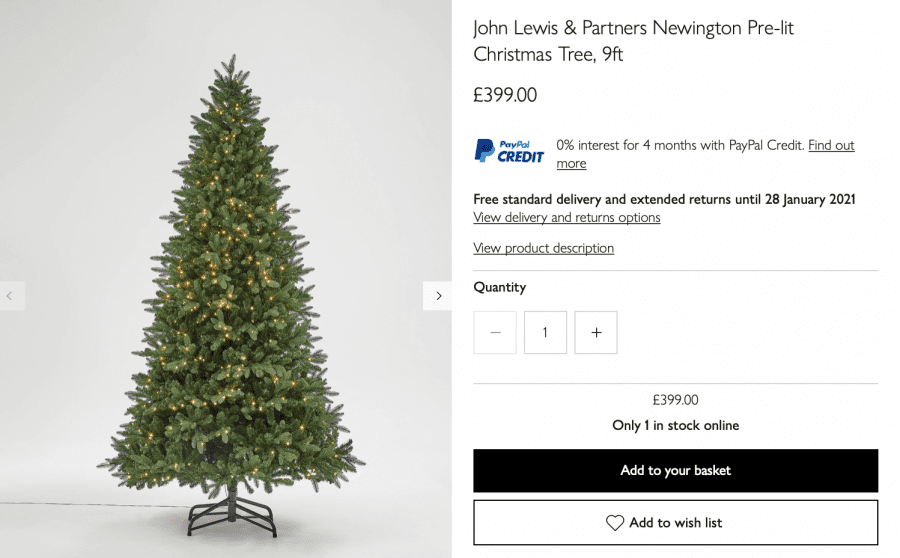Click the 'Only 1 in stock online' notice
900x558 pixels.
(676, 425)
